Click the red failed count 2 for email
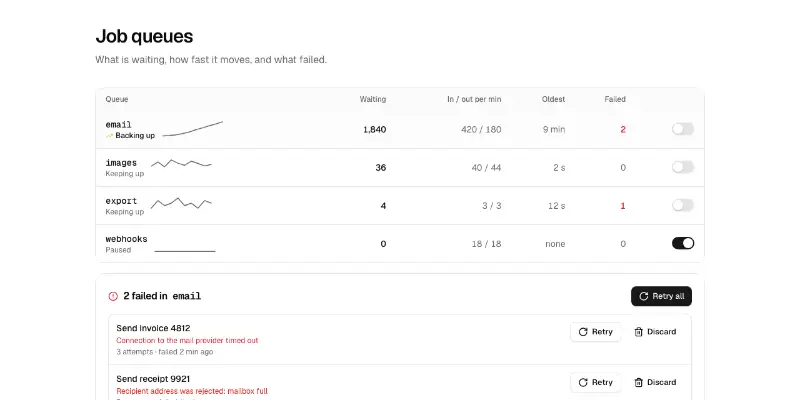This screenshot has height=400, width=800. coord(623,130)
